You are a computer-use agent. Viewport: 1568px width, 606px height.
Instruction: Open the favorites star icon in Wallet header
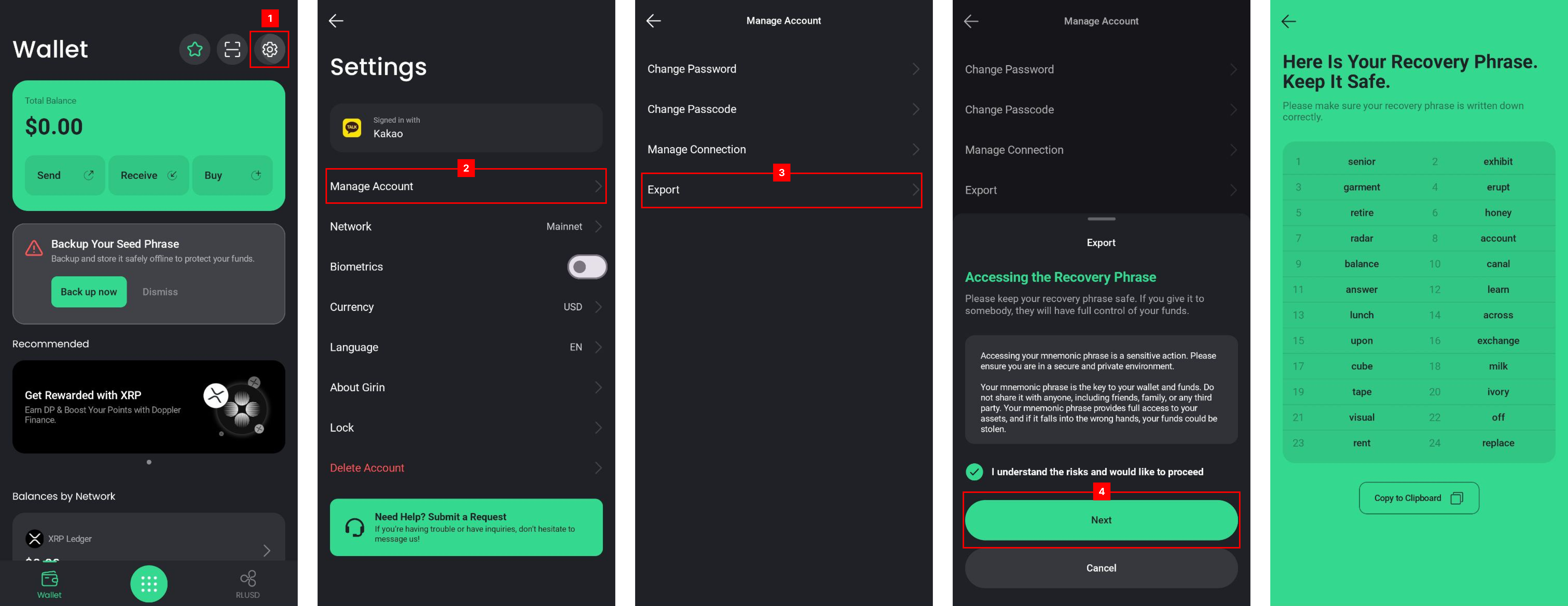(x=195, y=49)
